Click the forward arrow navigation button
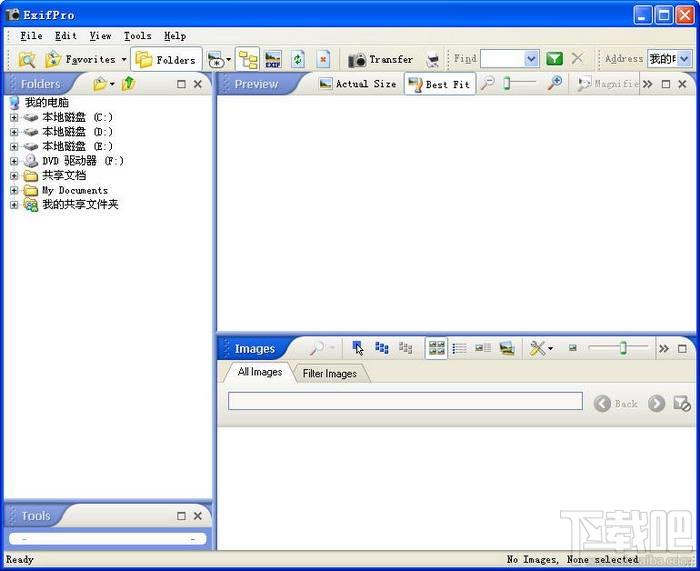This screenshot has height=571, width=700. click(x=657, y=404)
